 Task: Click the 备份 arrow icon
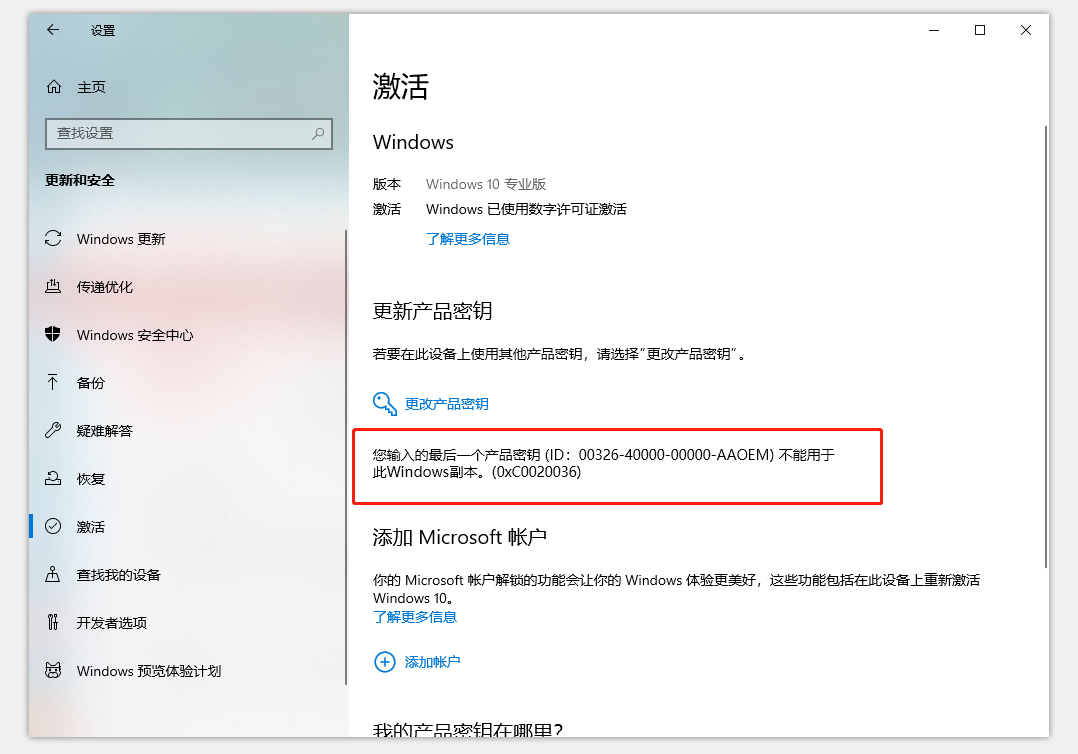click(x=54, y=383)
